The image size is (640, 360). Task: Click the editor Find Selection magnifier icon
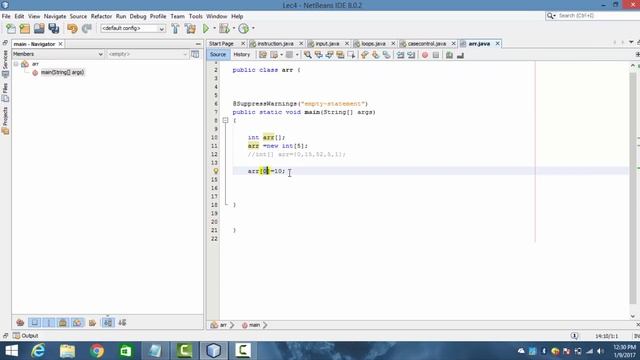pos(308,55)
